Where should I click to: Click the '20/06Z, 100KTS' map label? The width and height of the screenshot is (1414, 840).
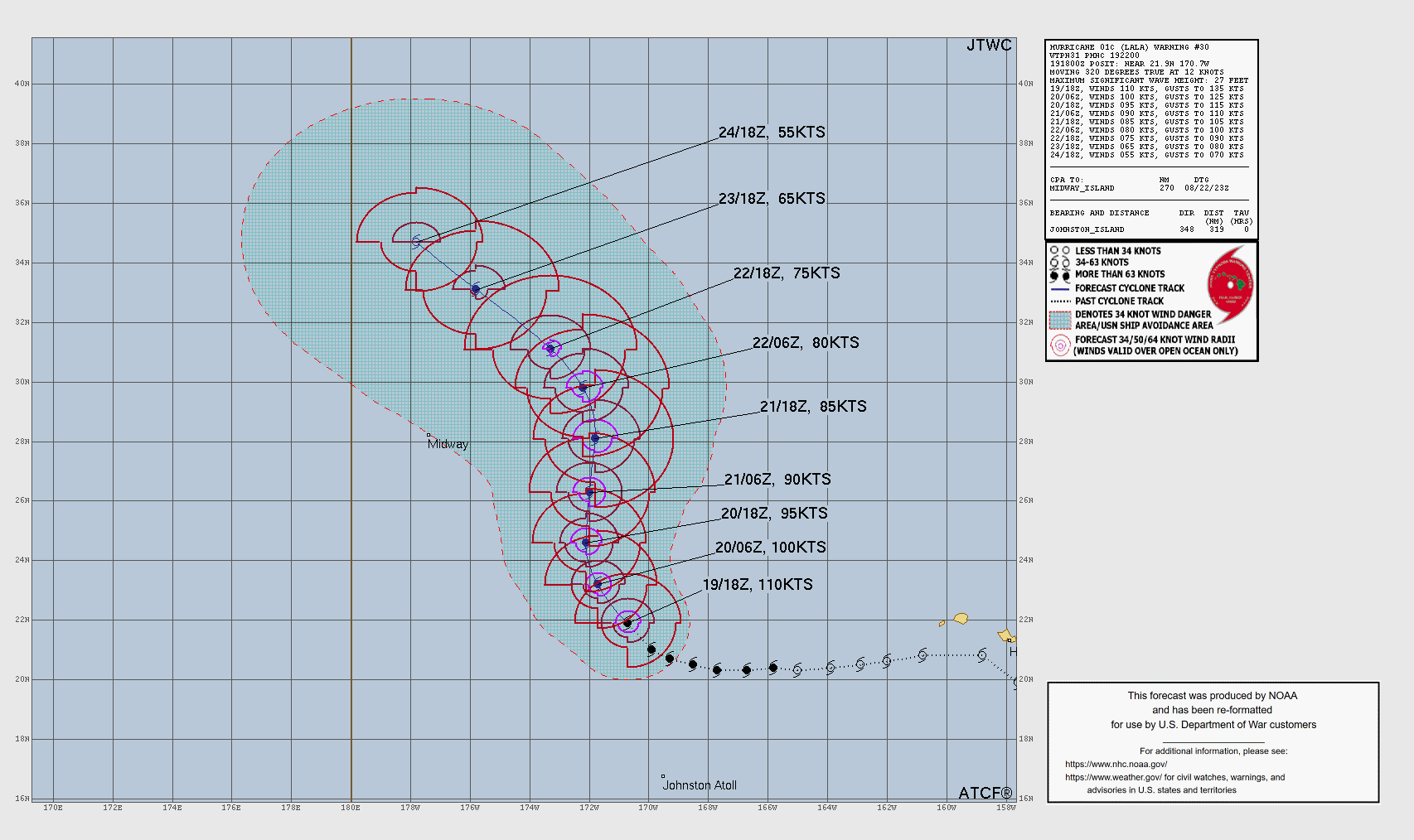[771, 548]
